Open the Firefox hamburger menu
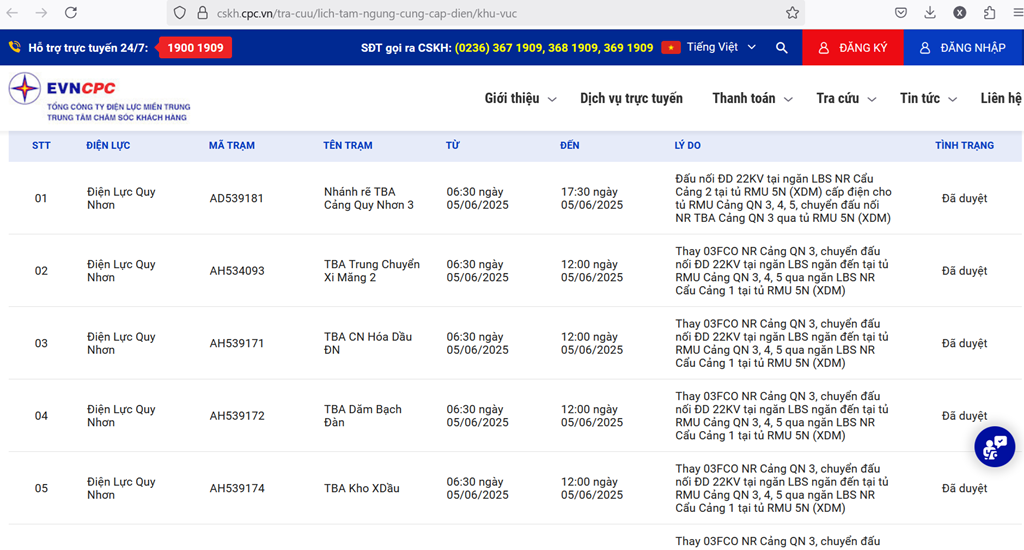The height and width of the screenshot is (550, 1024). click(1015, 13)
